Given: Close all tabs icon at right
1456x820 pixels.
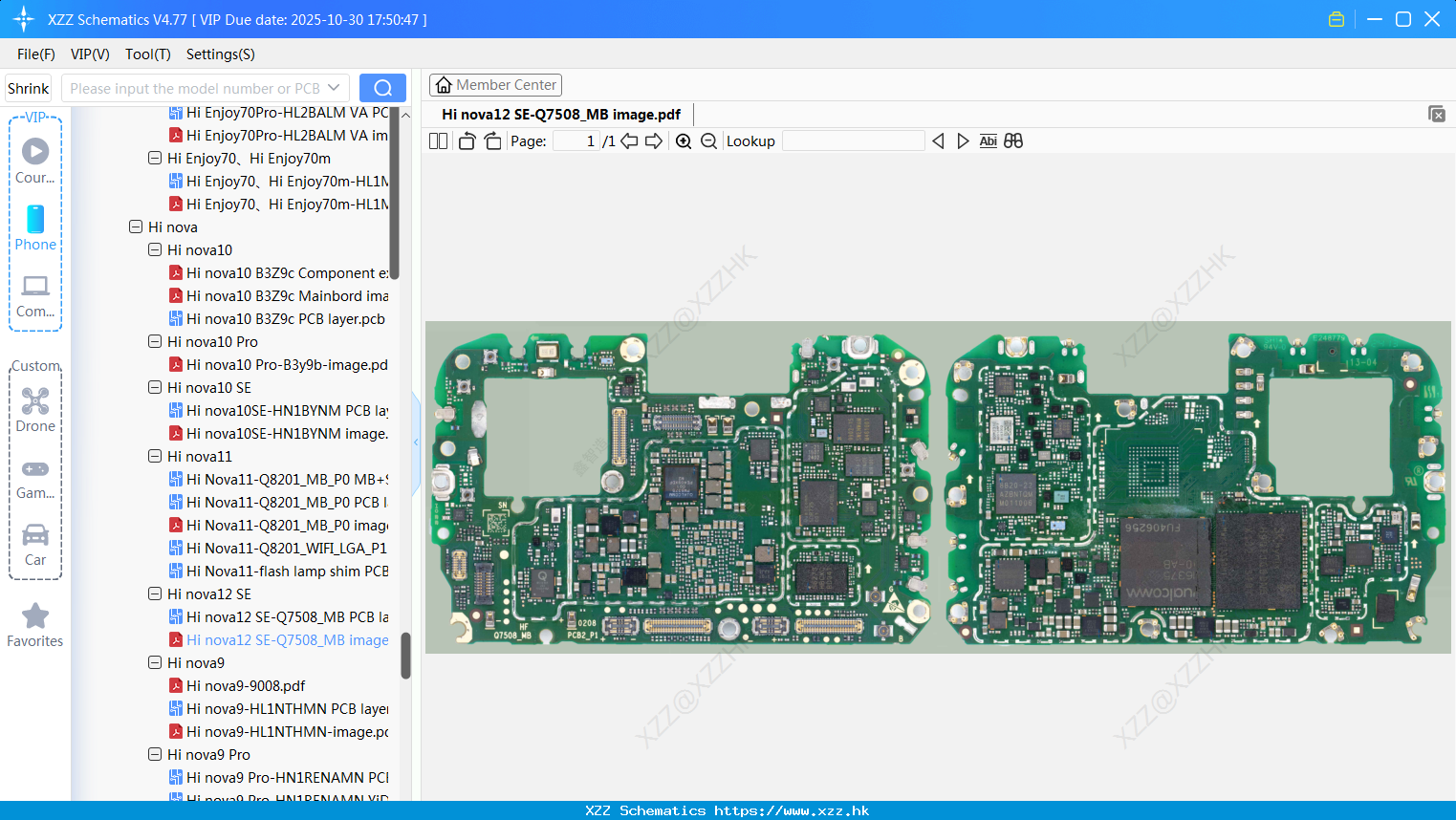Looking at the screenshot, I should coord(1436,114).
